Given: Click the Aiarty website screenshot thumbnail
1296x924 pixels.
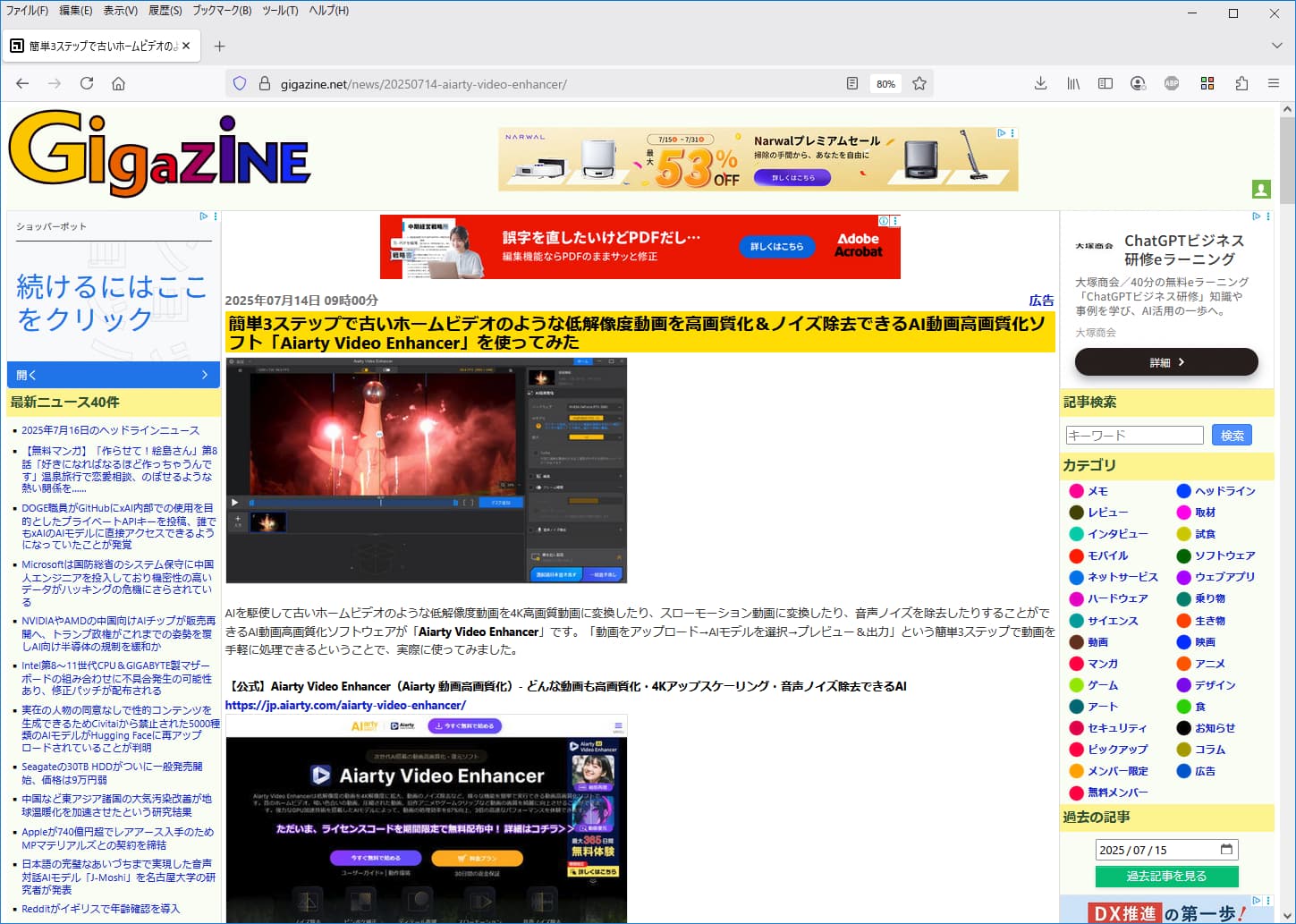Looking at the screenshot, I should [426, 818].
